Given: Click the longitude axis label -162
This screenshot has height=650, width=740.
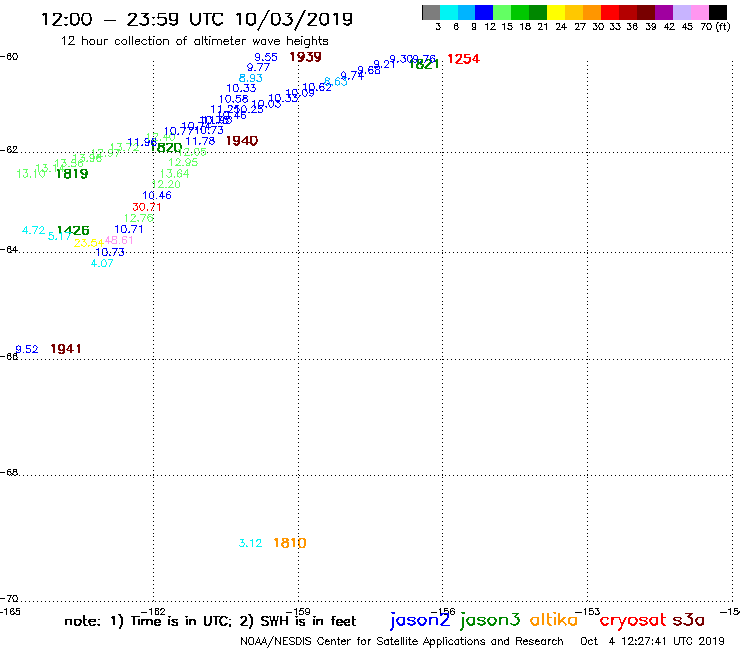Looking at the screenshot, I should pos(153,611).
